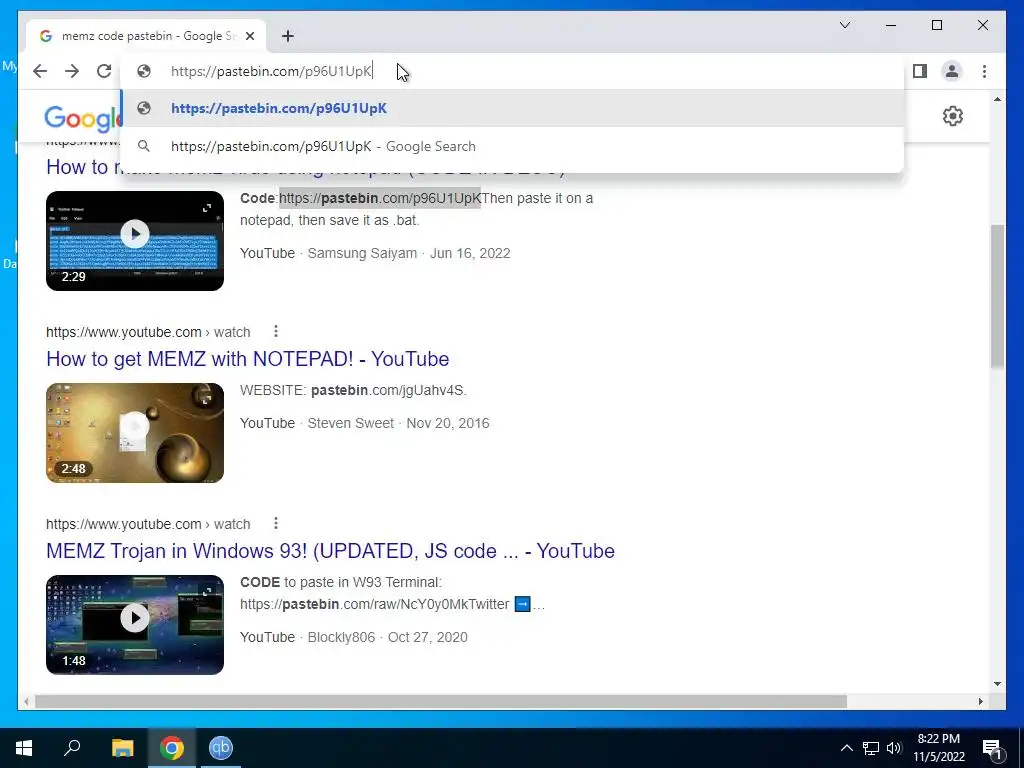Open options for 'How to get MEMZ' result
Viewport: 1024px width, 768px height.
[x=276, y=332]
